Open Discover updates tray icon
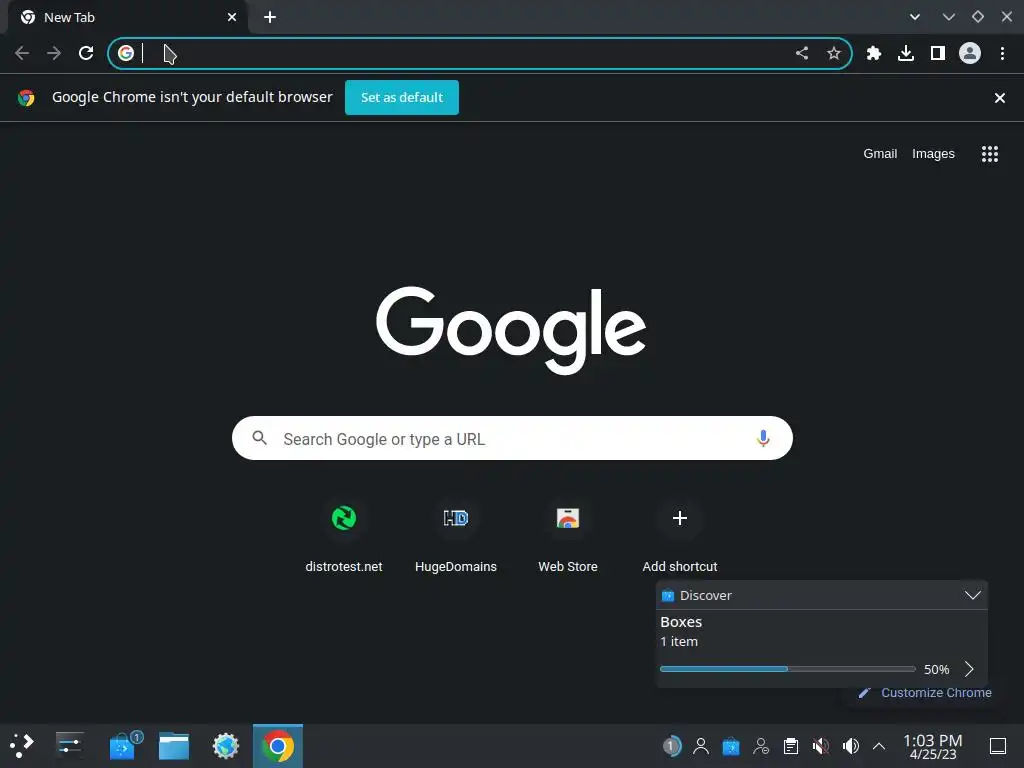1024x768 pixels. point(731,746)
